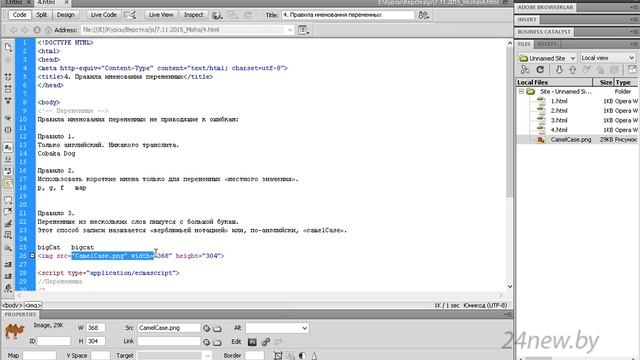Click the home icon beside Address
The image size is (640, 360).
(x=49, y=30)
